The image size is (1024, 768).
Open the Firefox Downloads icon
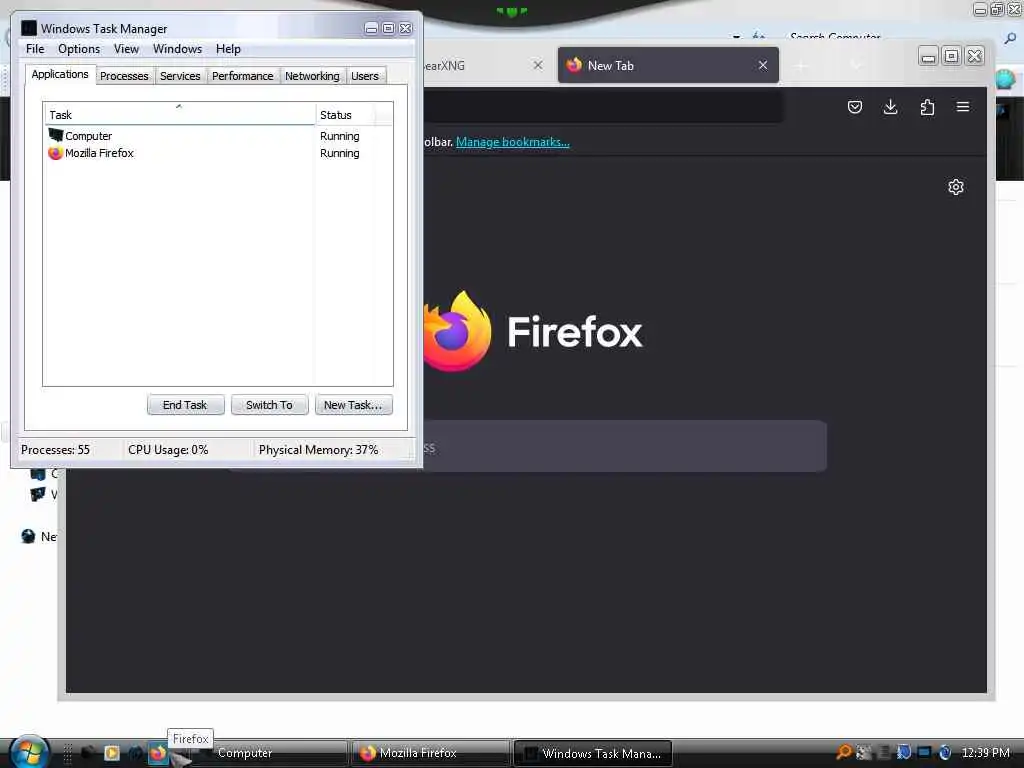(x=890, y=107)
